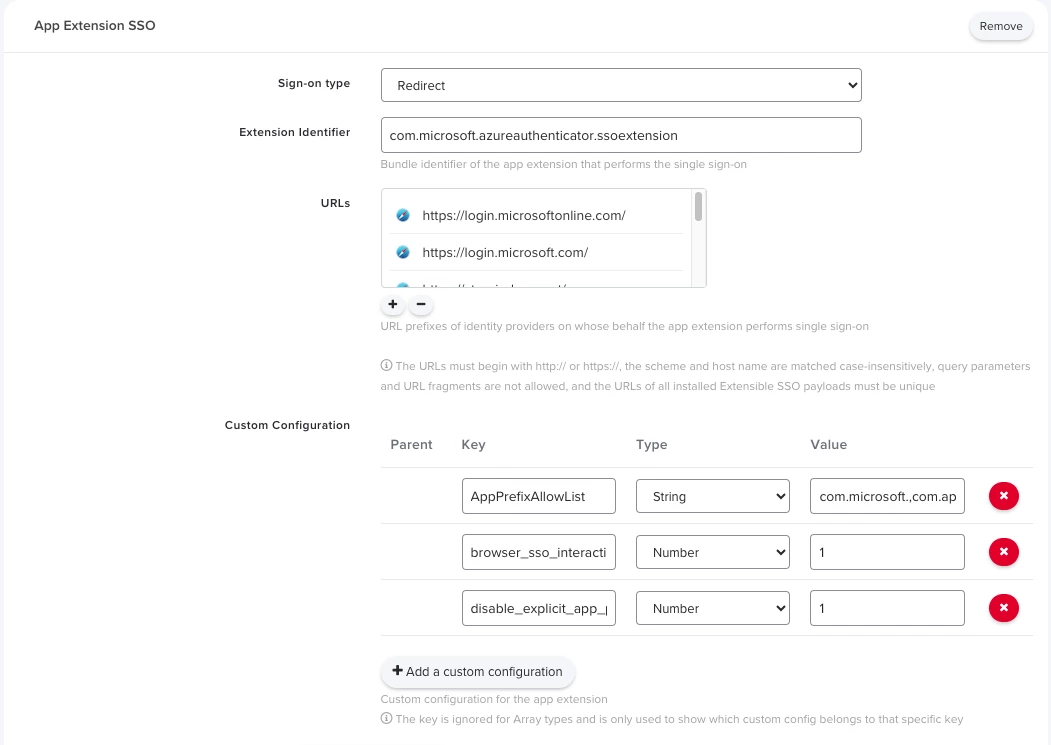Click the URLs list scrollbar
1051x745 pixels.
point(698,207)
